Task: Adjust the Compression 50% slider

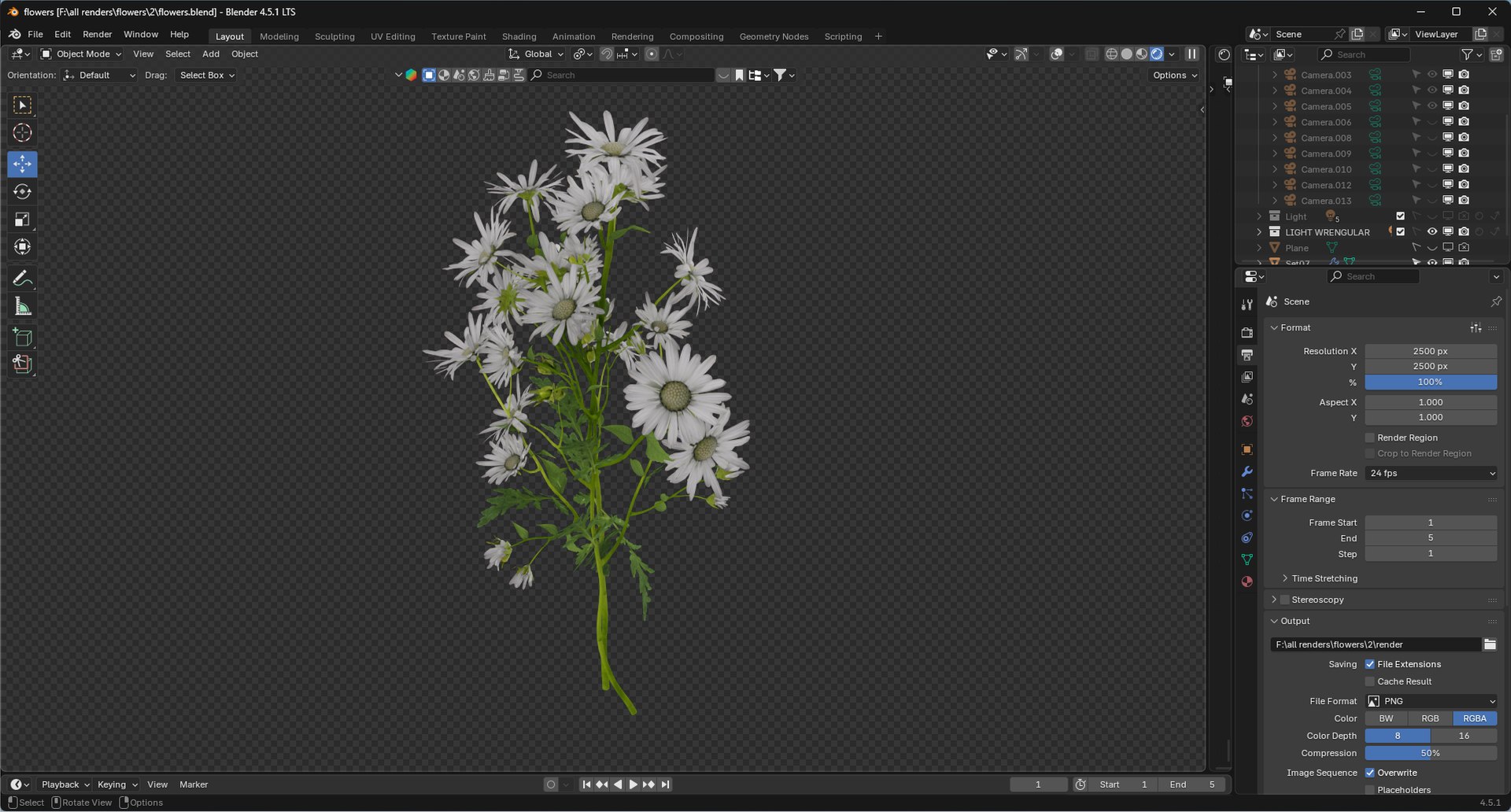Action: (1431, 753)
